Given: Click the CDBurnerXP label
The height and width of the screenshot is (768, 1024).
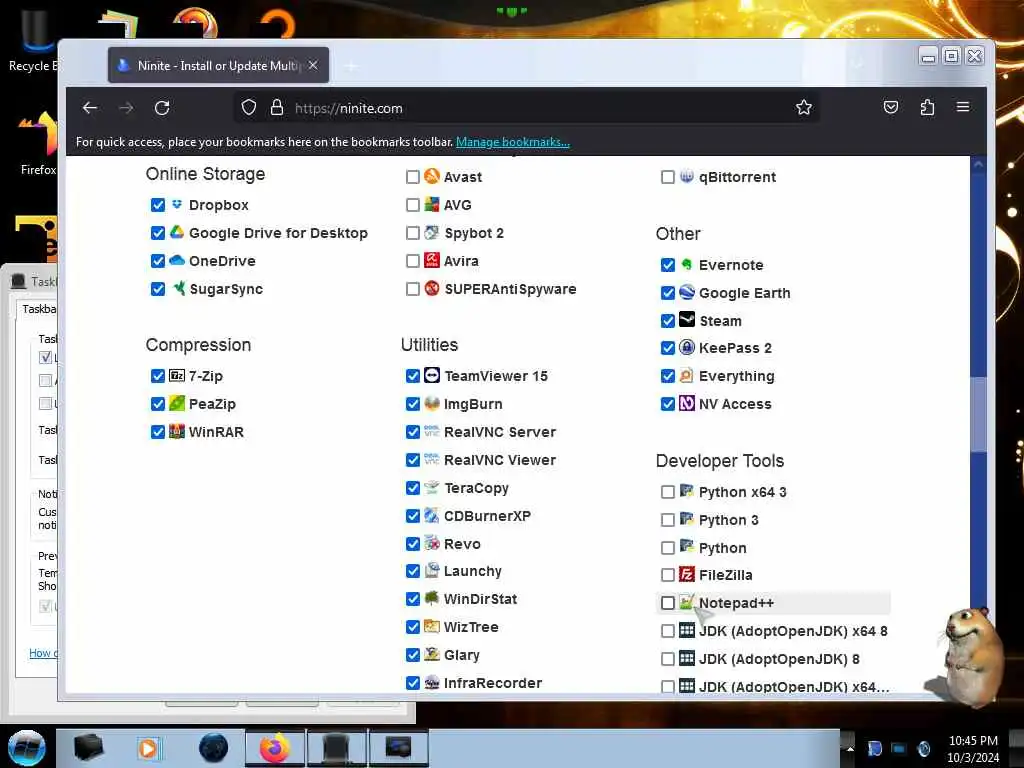Looking at the screenshot, I should pyautogui.click(x=487, y=516).
